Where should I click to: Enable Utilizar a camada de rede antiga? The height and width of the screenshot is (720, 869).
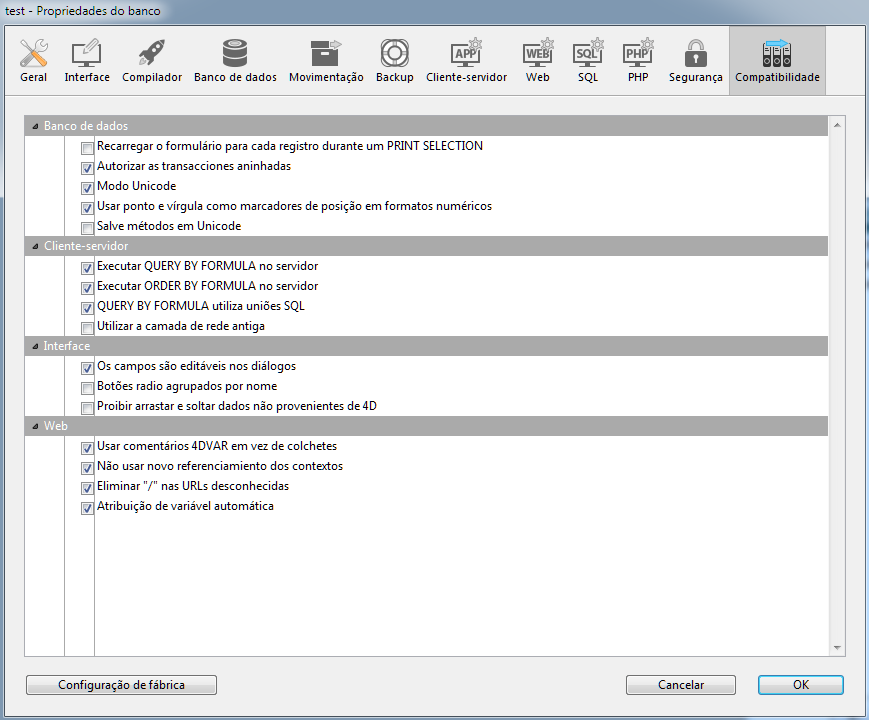tap(88, 327)
